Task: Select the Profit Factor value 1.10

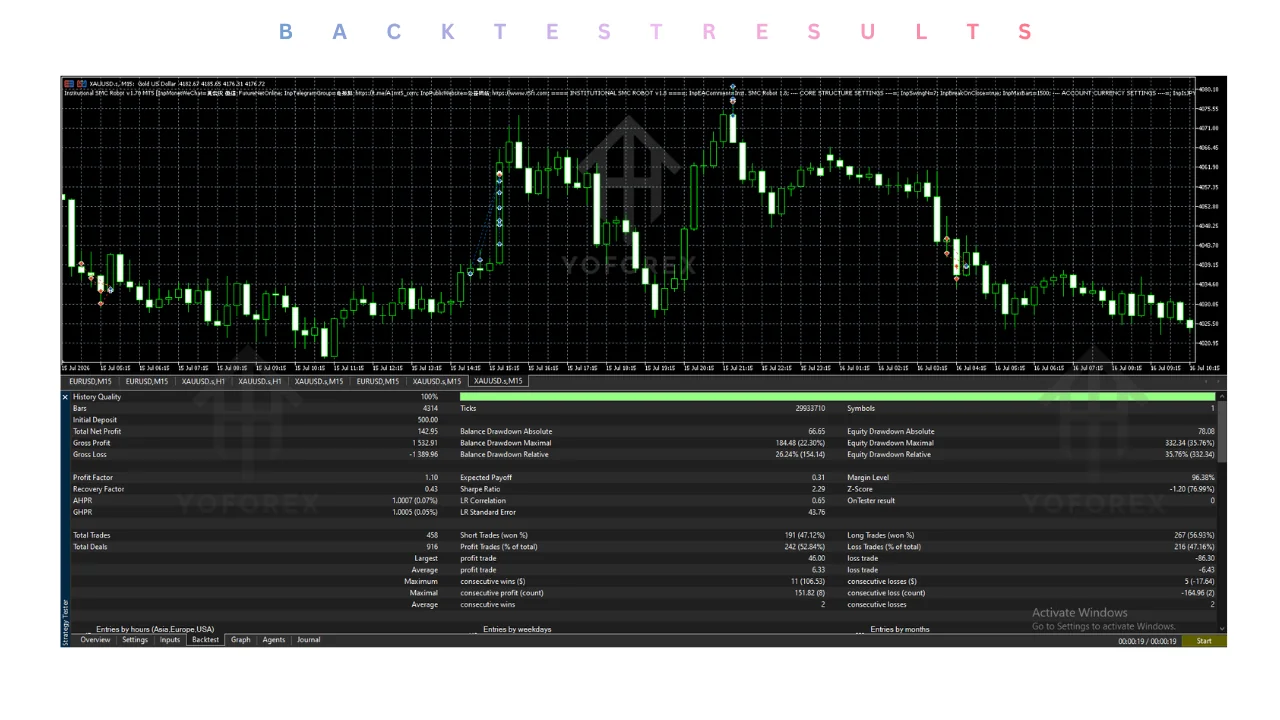Action: pyautogui.click(x=432, y=477)
